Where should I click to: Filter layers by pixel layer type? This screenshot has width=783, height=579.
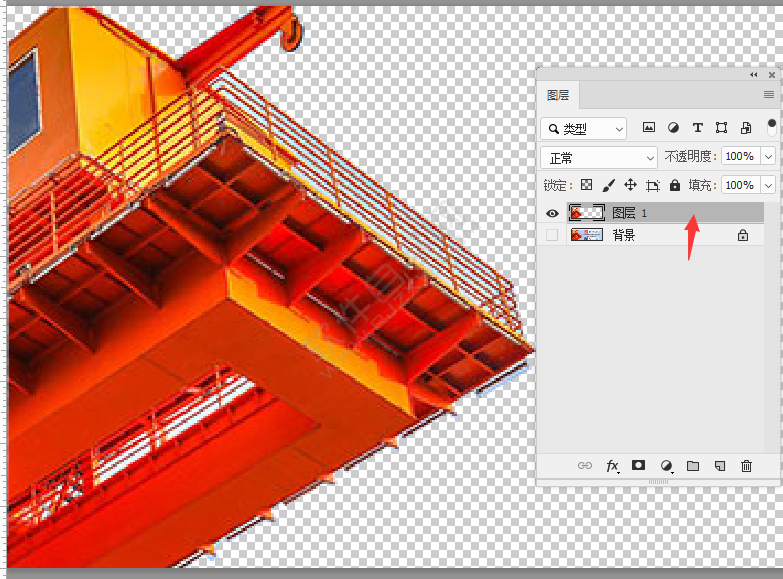point(648,127)
